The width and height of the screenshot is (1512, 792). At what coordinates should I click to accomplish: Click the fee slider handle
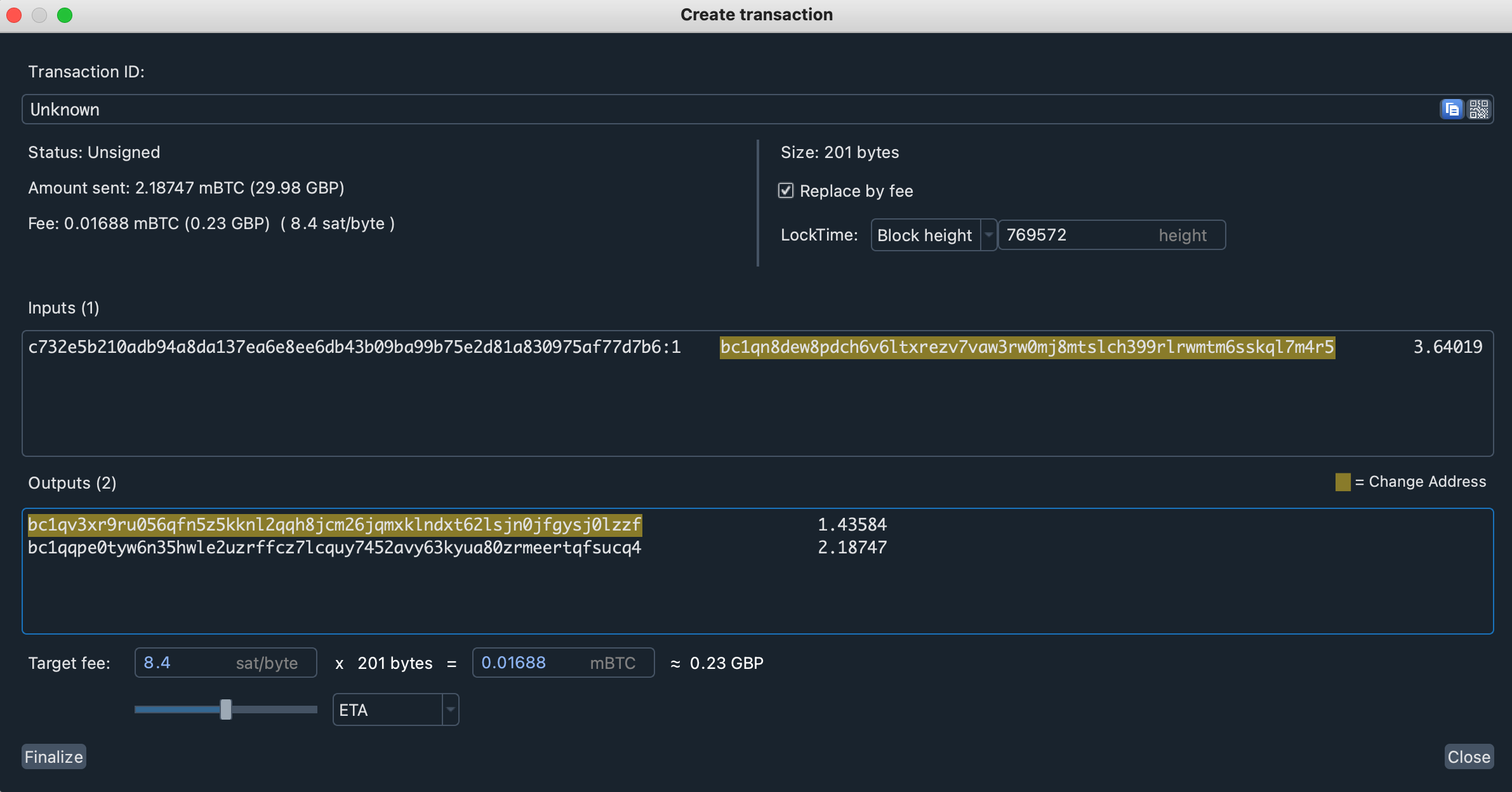pos(226,709)
